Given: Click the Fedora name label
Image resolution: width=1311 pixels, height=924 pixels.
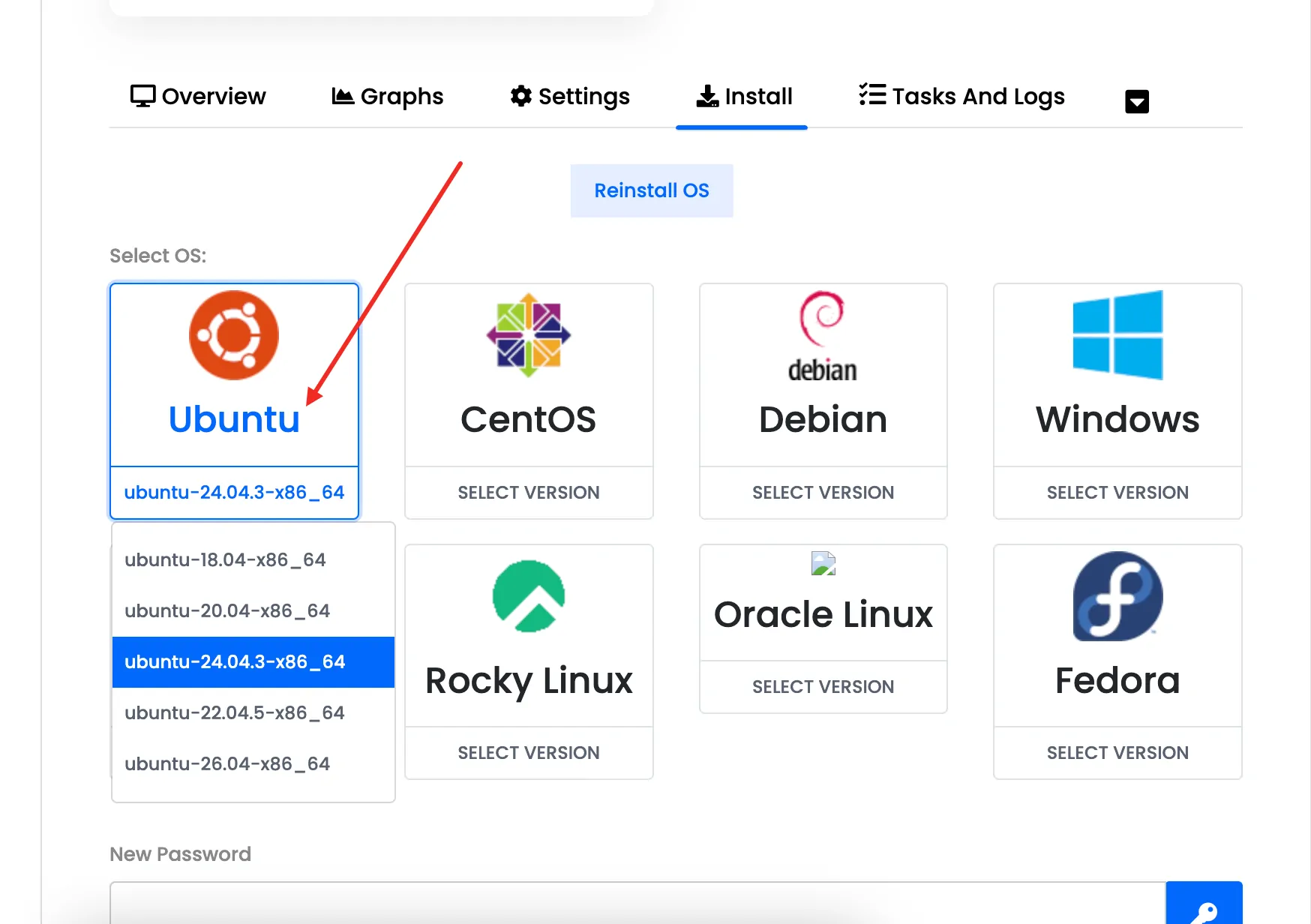Looking at the screenshot, I should click(x=1117, y=680).
